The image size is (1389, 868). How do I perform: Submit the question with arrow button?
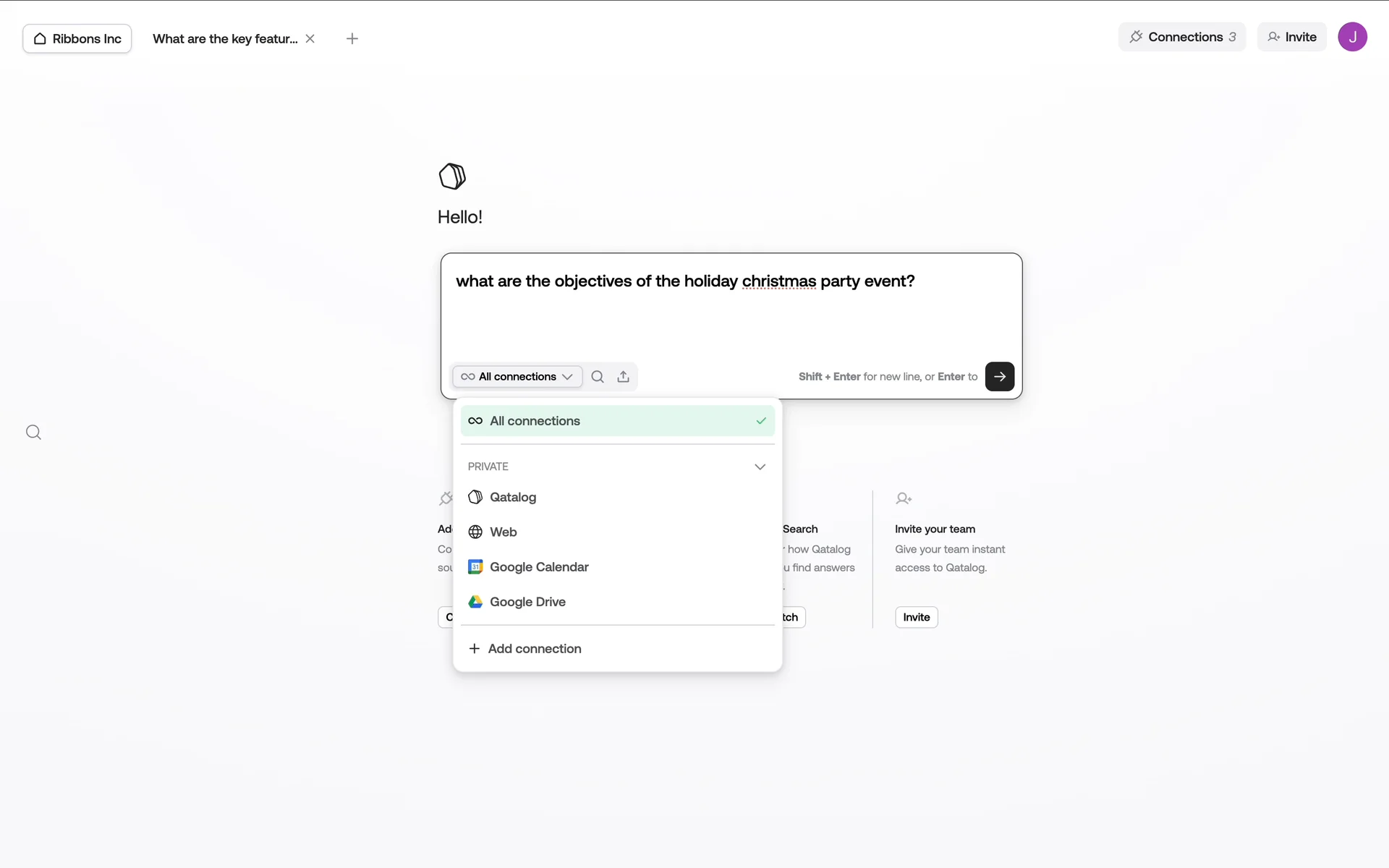click(999, 376)
